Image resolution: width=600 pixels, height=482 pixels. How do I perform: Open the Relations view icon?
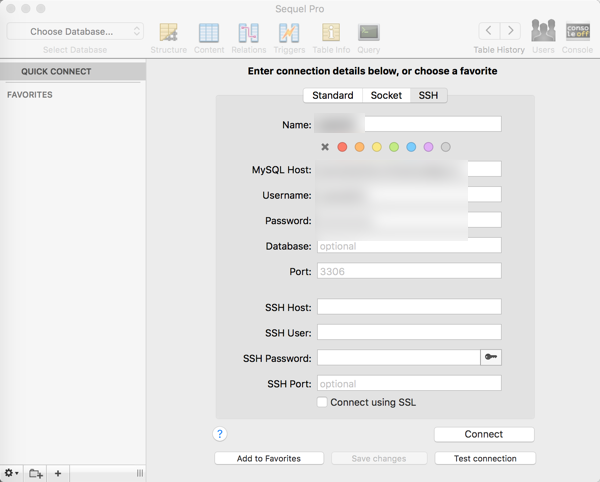[x=249, y=33]
